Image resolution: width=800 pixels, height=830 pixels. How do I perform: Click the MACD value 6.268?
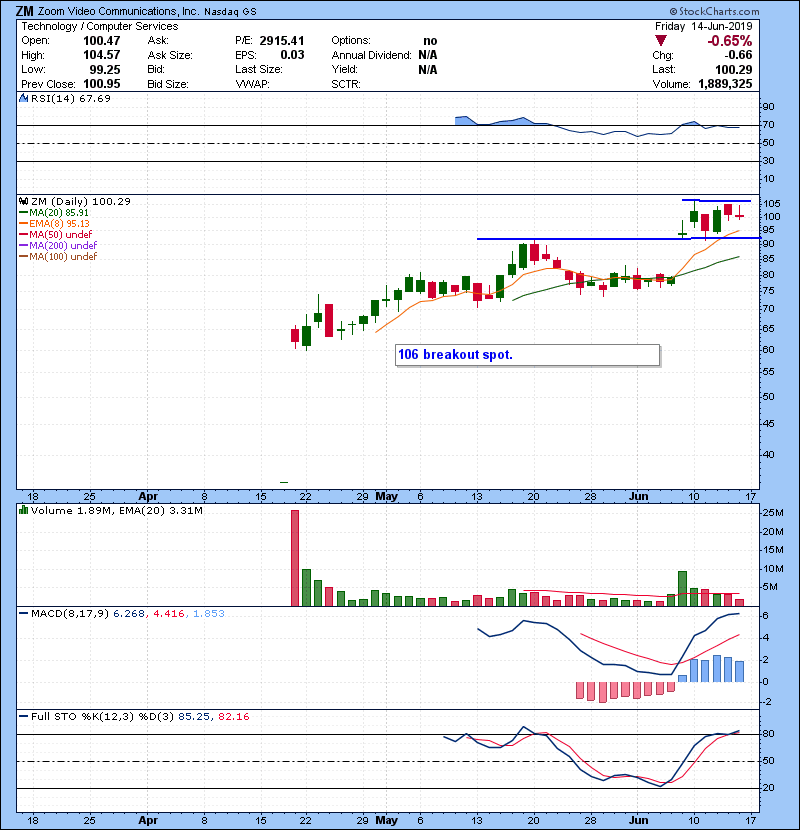129,614
